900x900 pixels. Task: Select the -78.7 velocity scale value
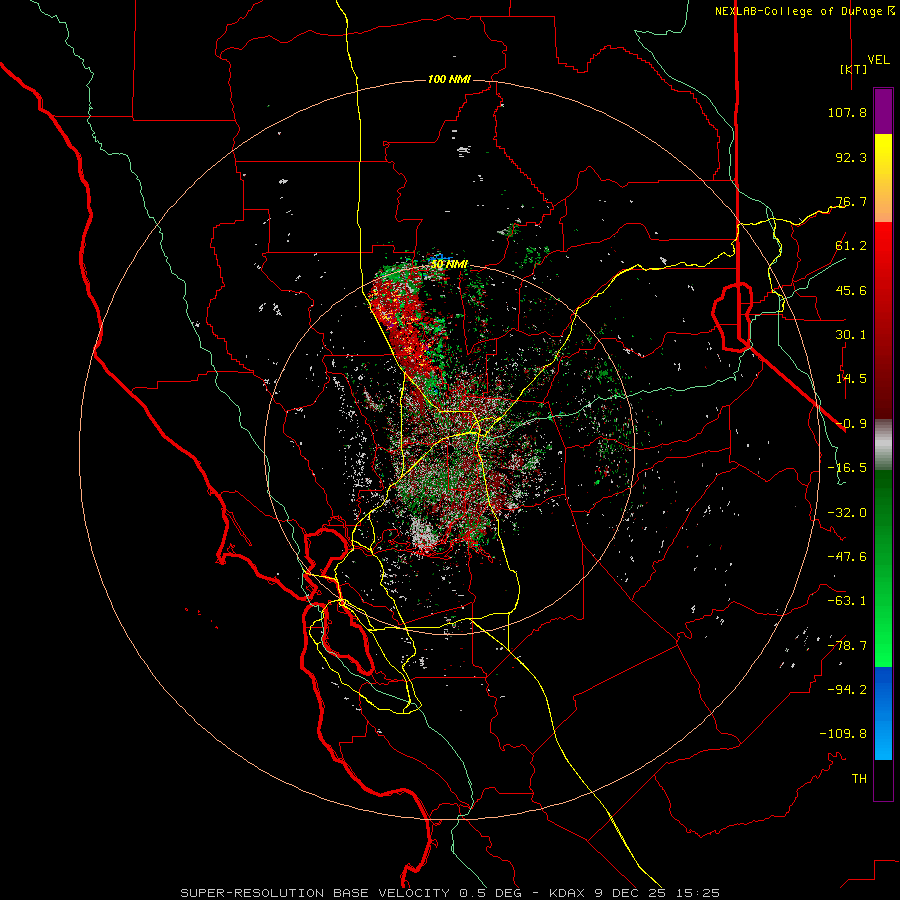pos(847,646)
